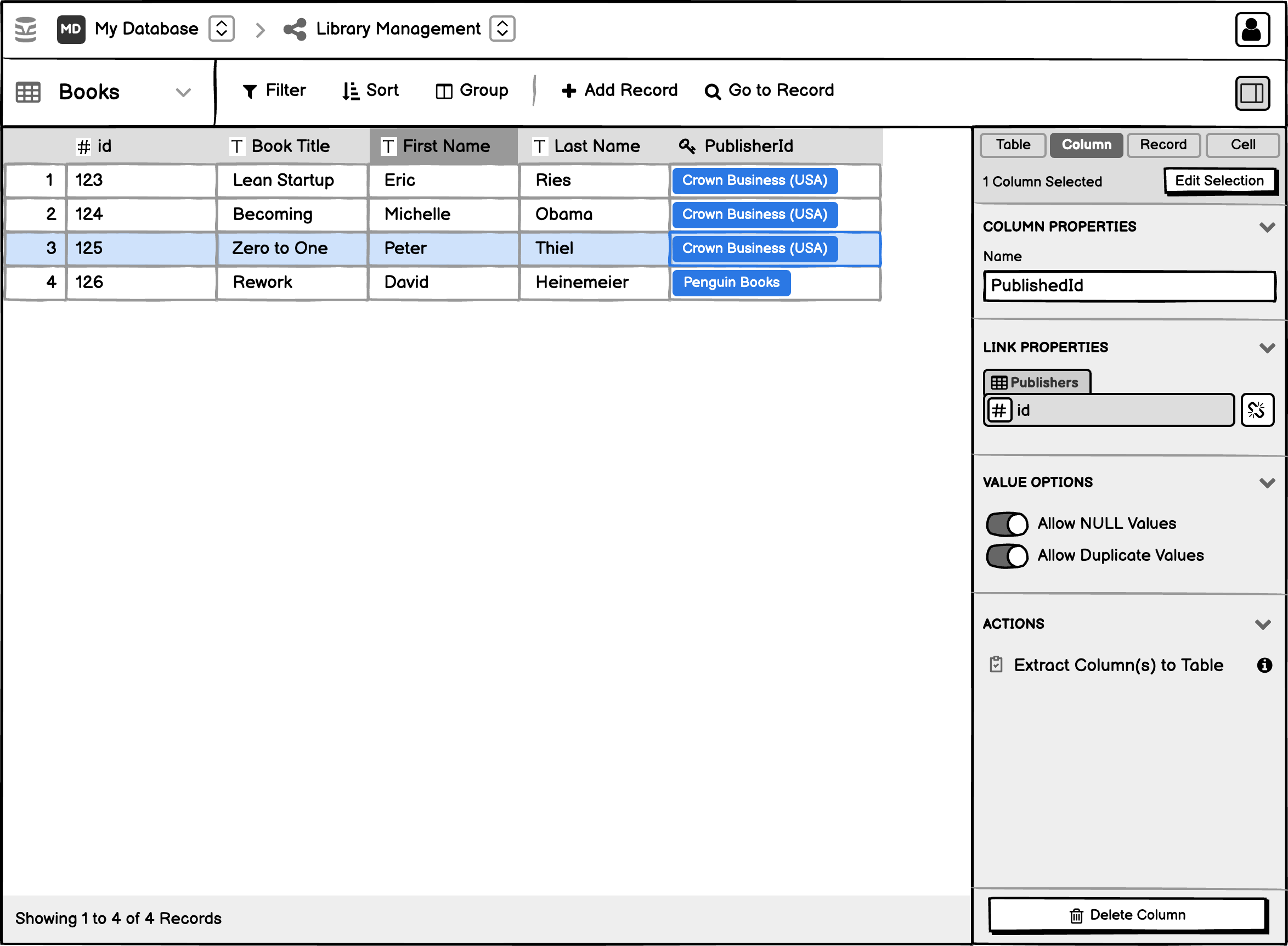Collapse the Actions section

click(1263, 624)
